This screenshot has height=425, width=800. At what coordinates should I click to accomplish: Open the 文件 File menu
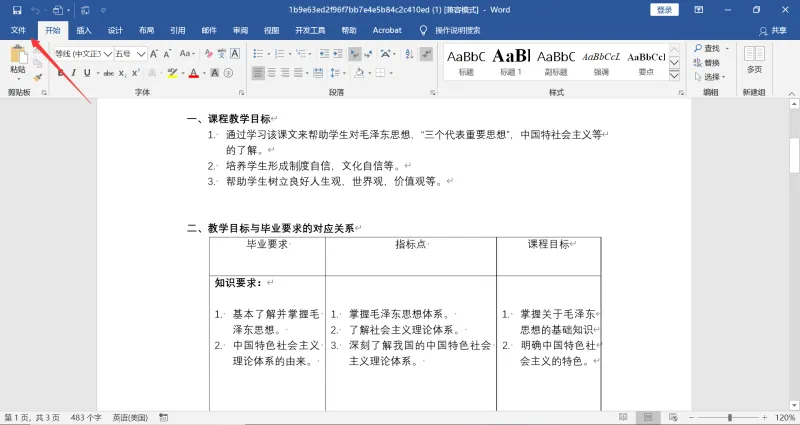pyautogui.click(x=18, y=30)
